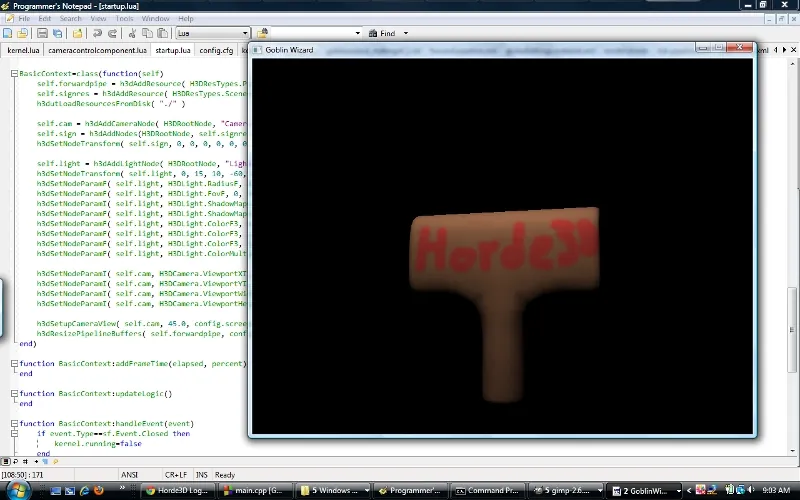Select the startup.lua tab

(x=172, y=50)
